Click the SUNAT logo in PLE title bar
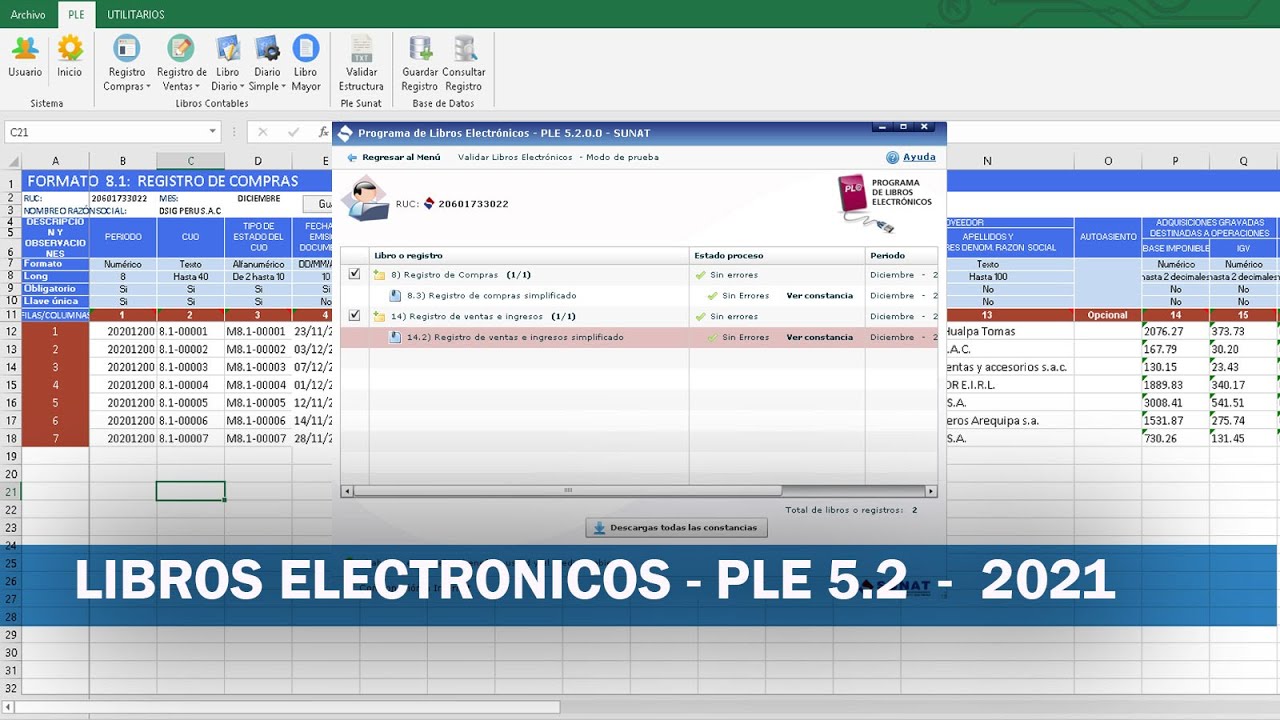This screenshot has width=1280, height=720. (345, 133)
